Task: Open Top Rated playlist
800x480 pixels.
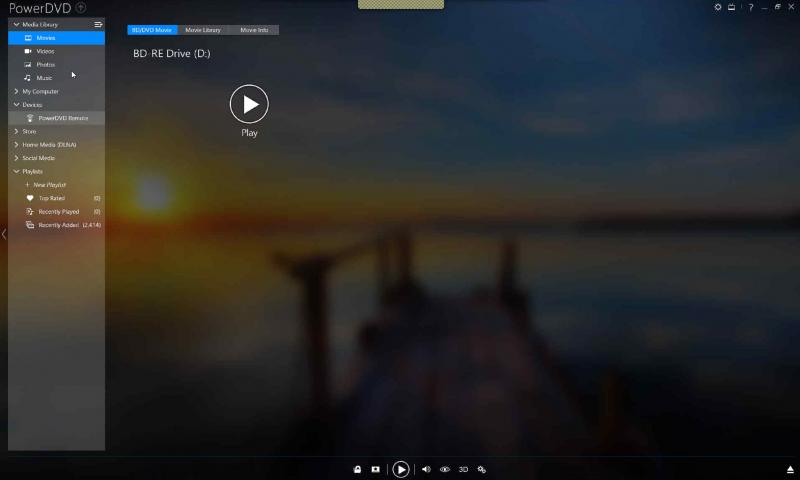Action: tap(56, 198)
